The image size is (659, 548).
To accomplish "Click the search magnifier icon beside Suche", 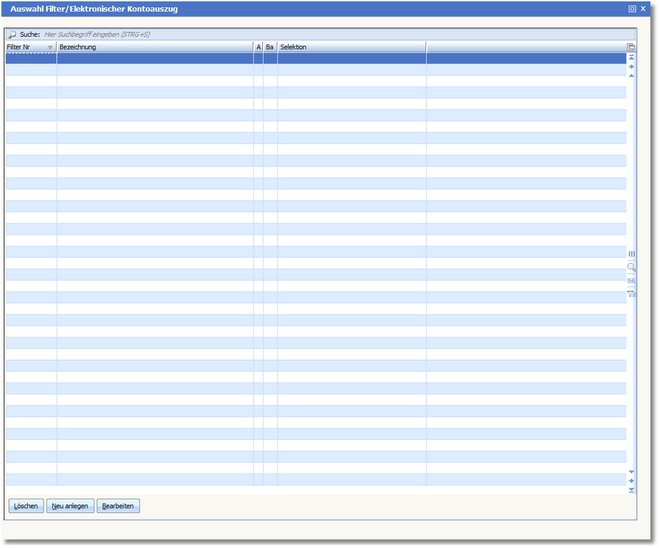I will coord(12,34).
